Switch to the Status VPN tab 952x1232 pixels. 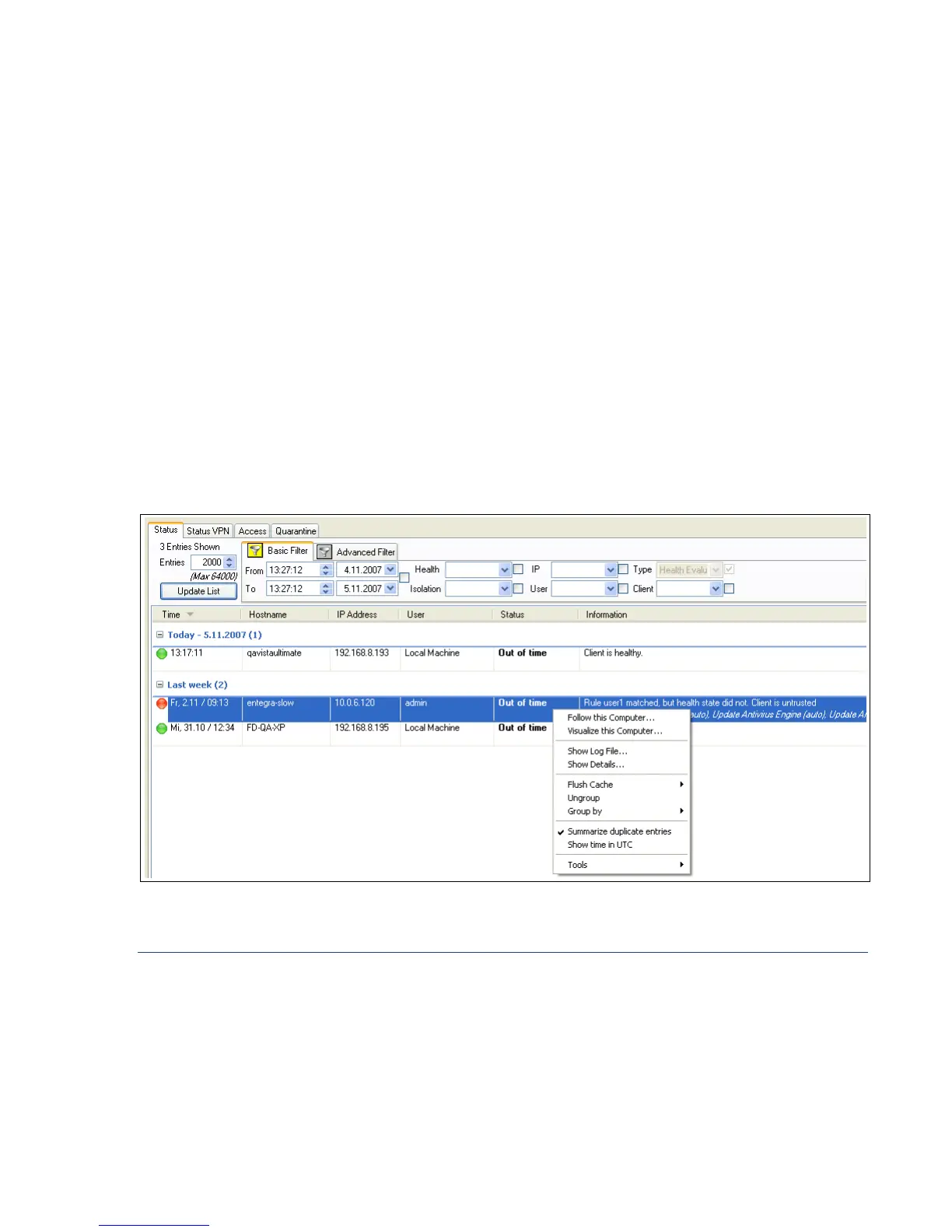(208, 531)
